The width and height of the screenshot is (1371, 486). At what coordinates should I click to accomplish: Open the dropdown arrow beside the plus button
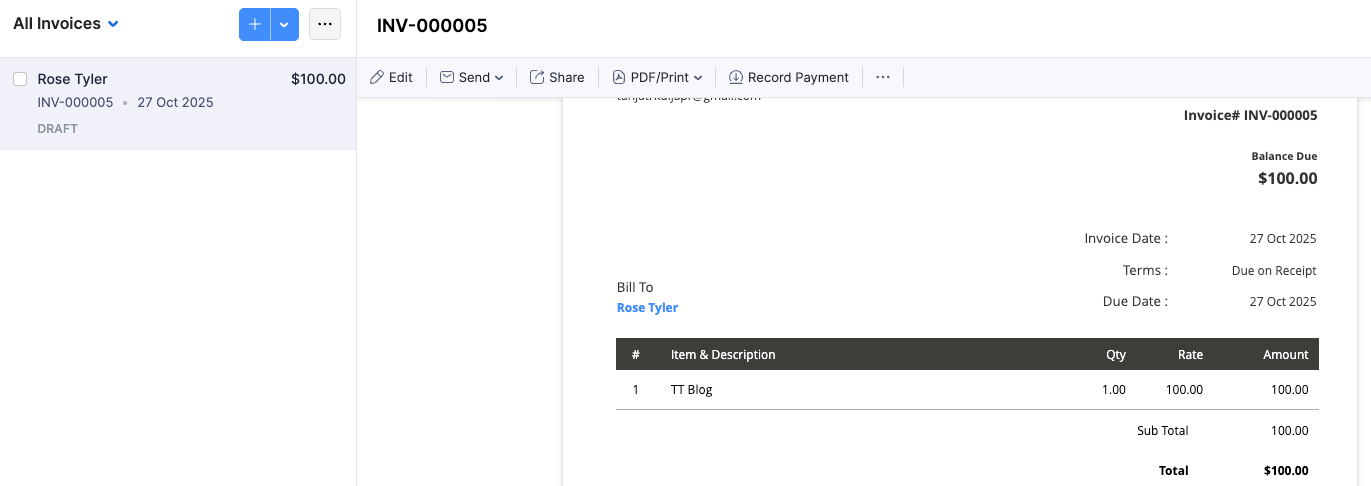285,24
